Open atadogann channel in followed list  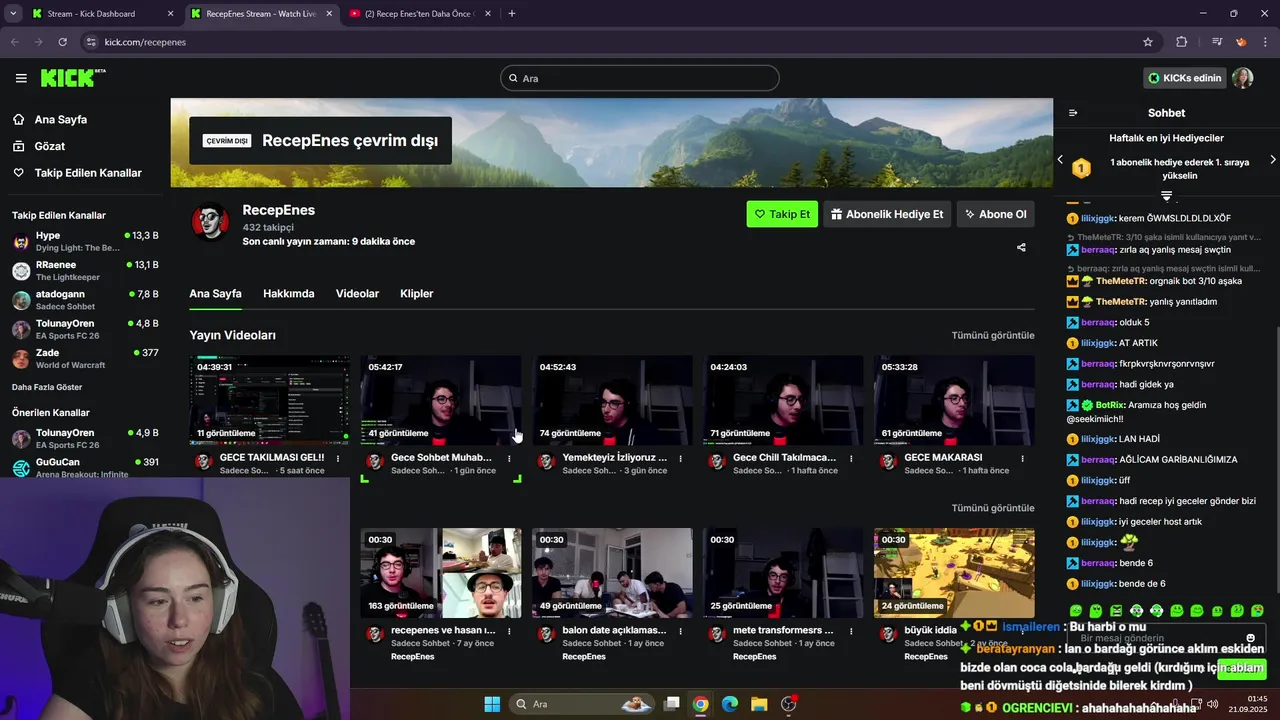[85, 300]
